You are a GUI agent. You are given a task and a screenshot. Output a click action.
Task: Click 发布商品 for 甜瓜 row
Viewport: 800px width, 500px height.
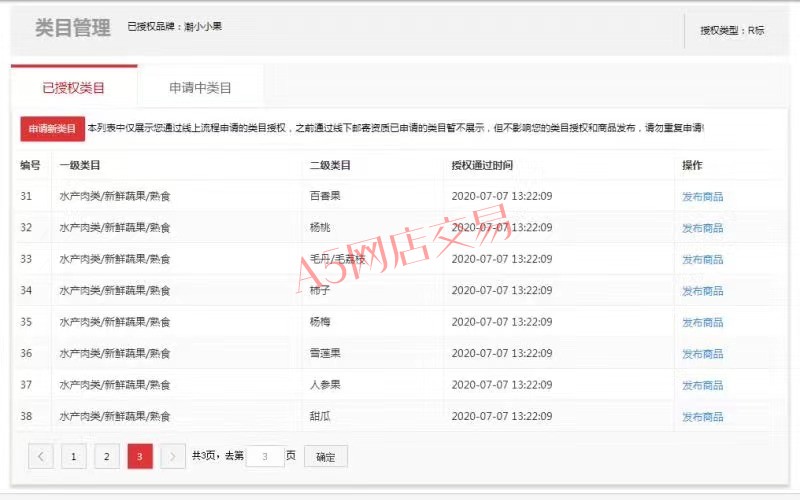(702, 416)
